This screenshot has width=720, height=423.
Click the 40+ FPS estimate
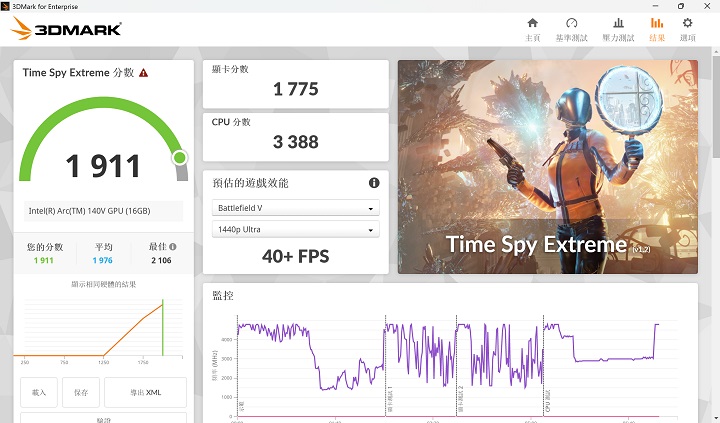click(296, 256)
